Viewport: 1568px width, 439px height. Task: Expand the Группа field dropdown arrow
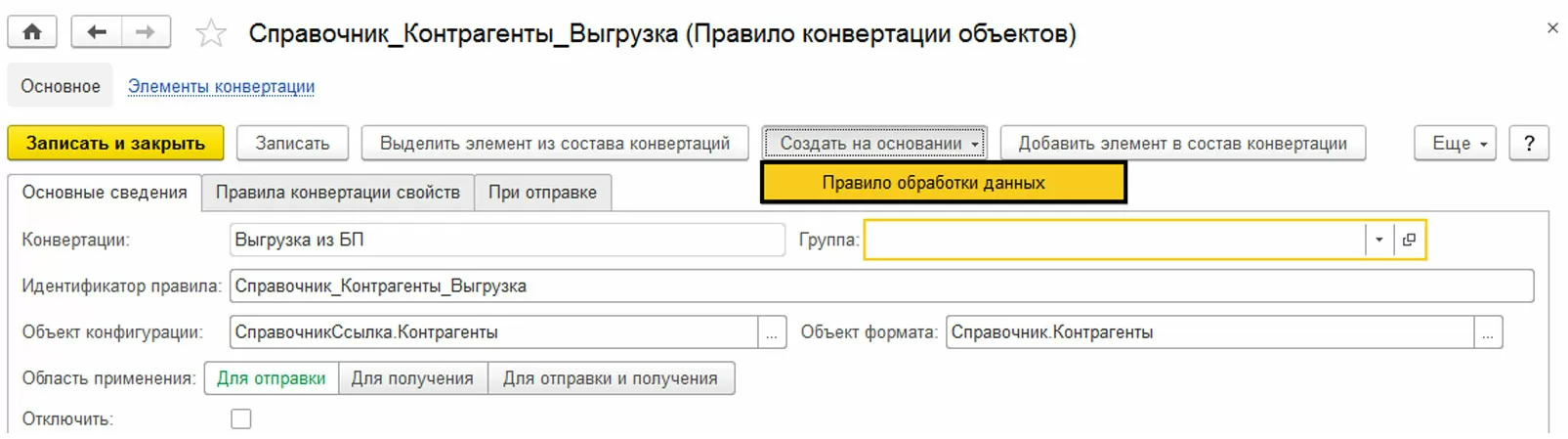1378,240
